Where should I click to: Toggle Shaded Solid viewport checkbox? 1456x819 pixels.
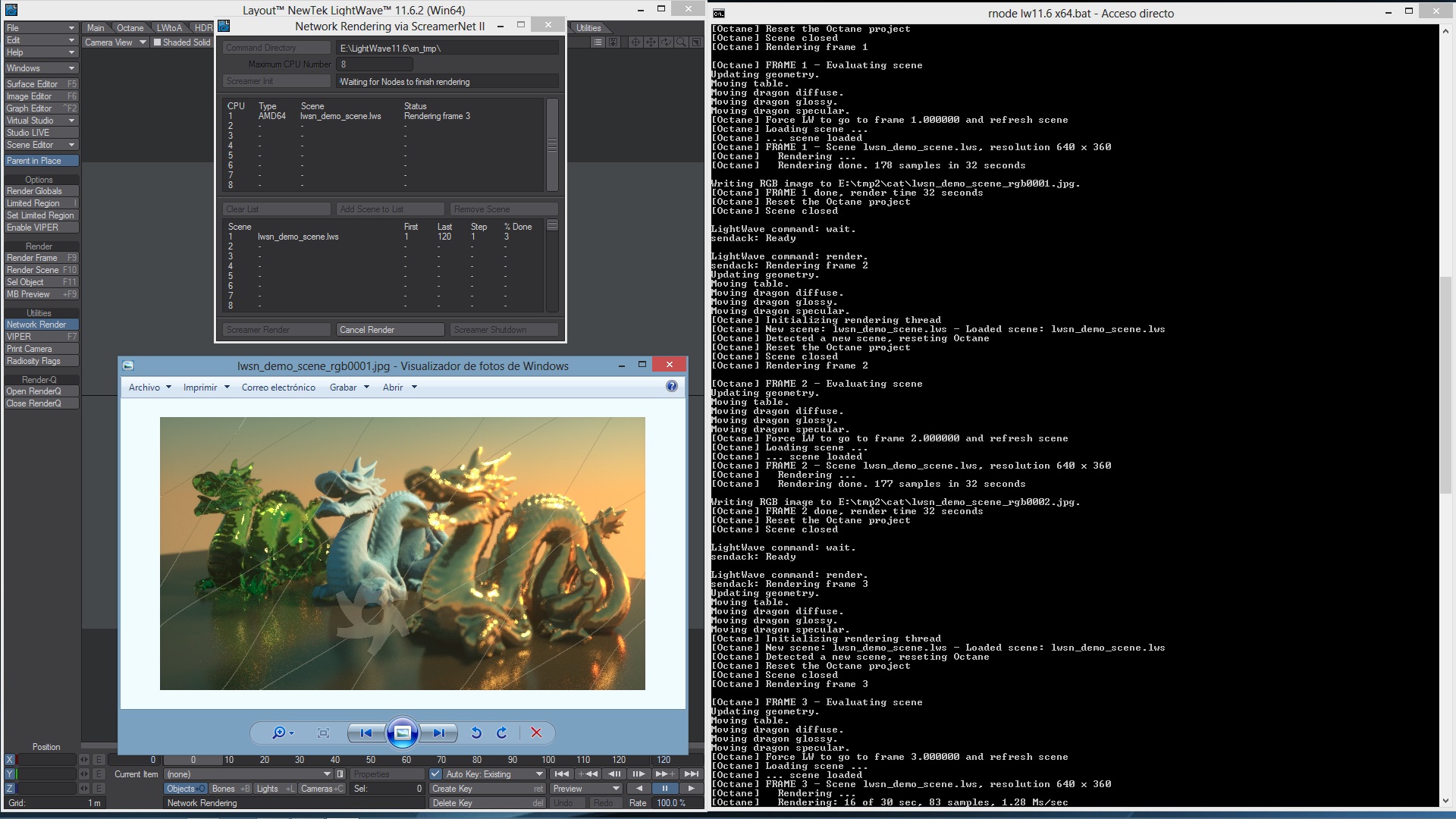click(157, 42)
